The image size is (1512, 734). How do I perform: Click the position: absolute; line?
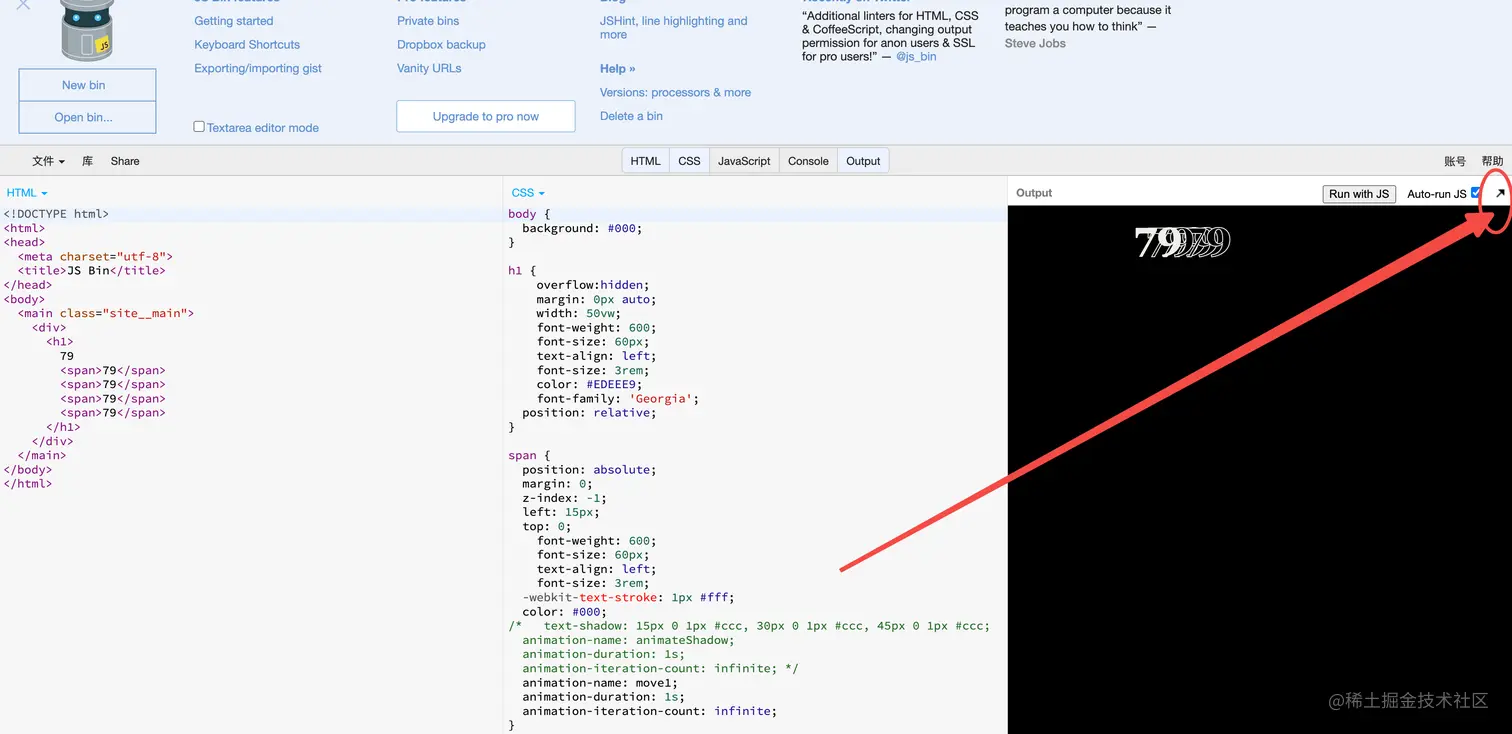tap(589, 469)
